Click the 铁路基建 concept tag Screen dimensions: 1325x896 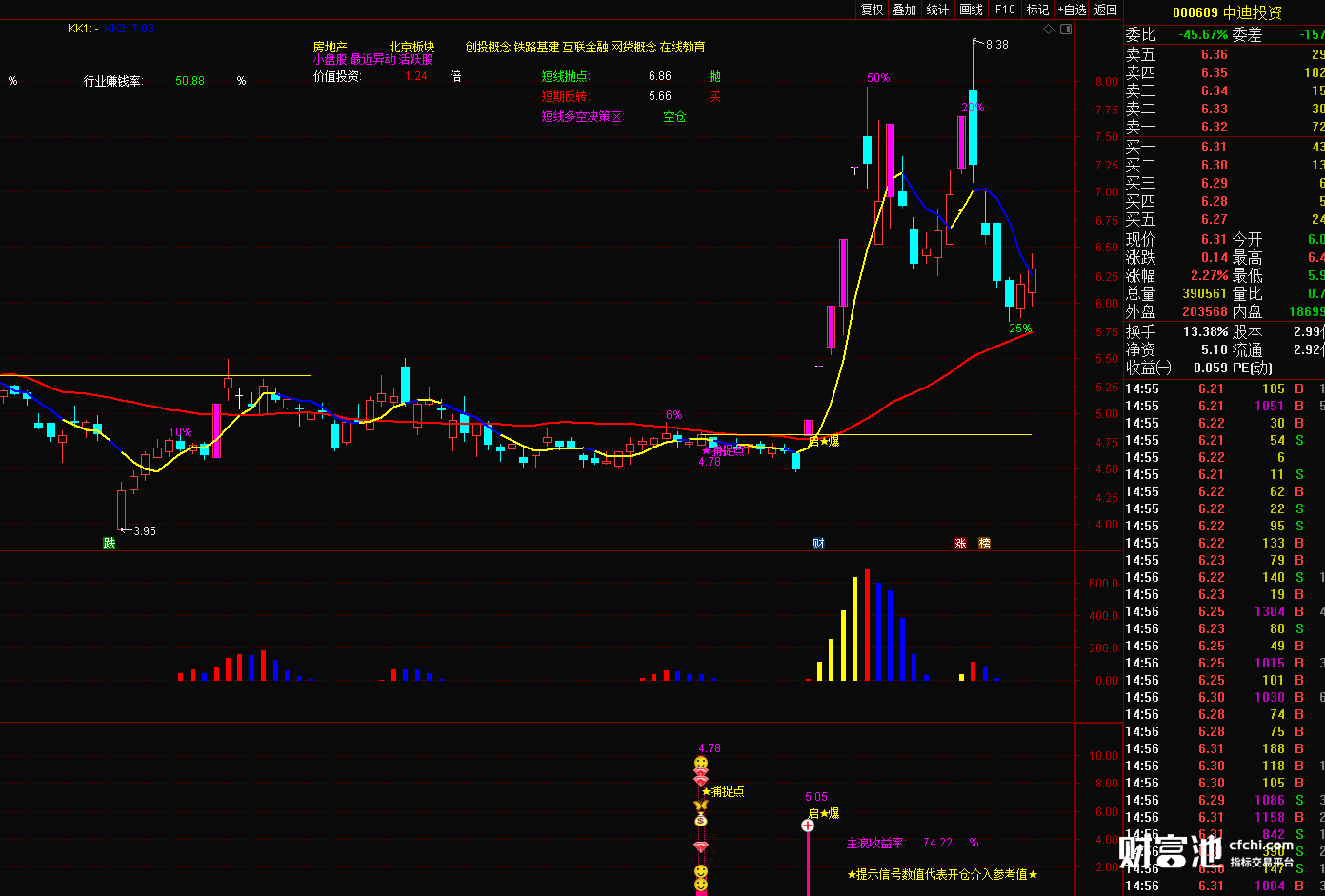point(536,47)
